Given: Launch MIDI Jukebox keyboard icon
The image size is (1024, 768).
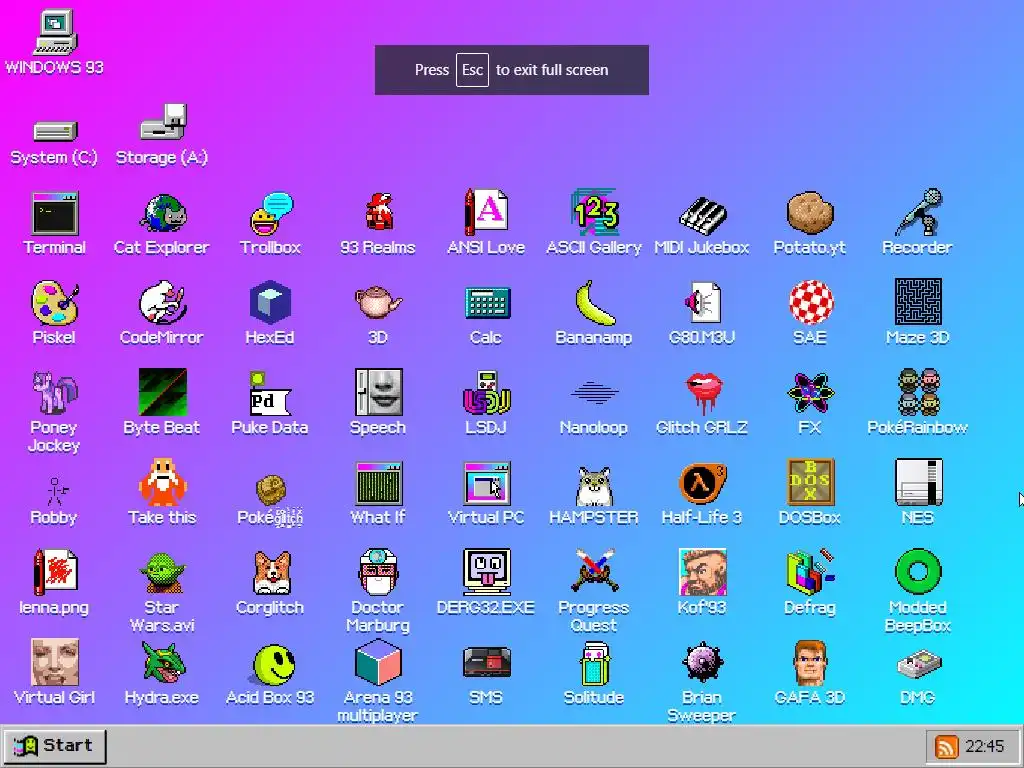Looking at the screenshot, I should pyautogui.click(x=702, y=214).
